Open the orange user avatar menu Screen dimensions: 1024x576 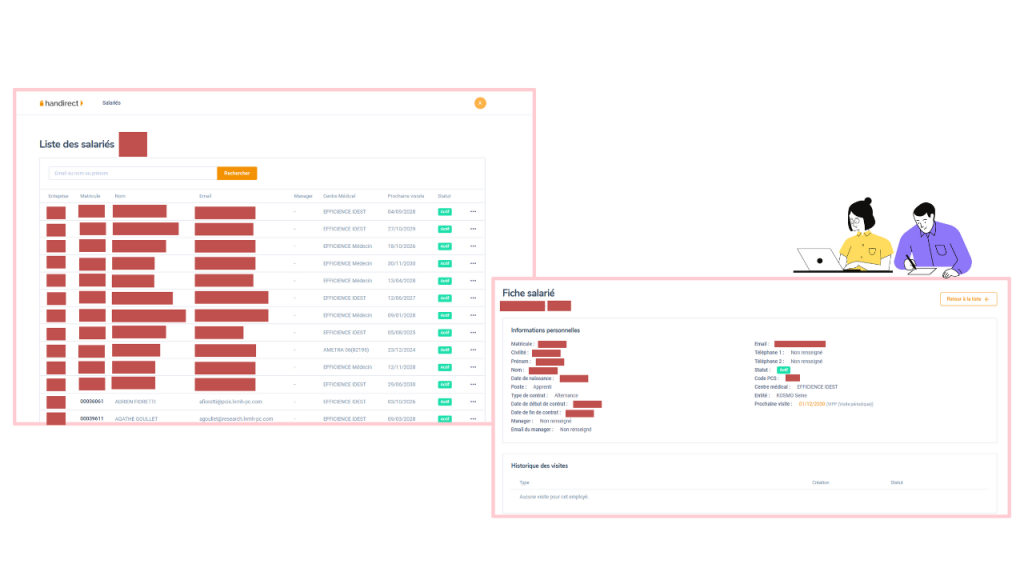[480, 103]
